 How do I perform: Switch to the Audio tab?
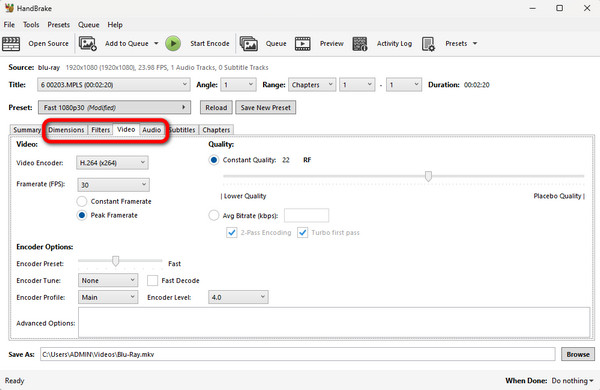pos(152,130)
